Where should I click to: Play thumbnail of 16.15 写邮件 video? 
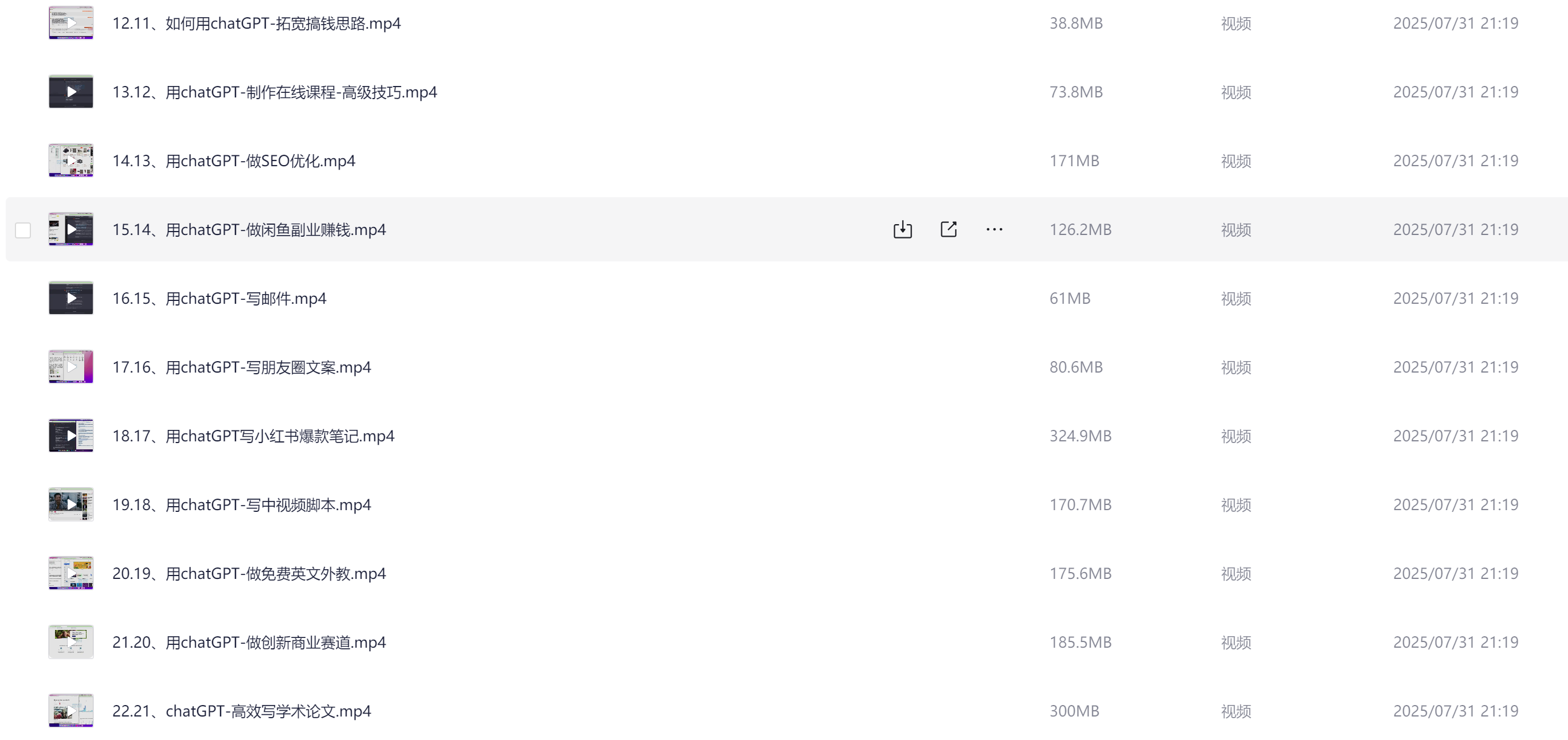coord(71,299)
